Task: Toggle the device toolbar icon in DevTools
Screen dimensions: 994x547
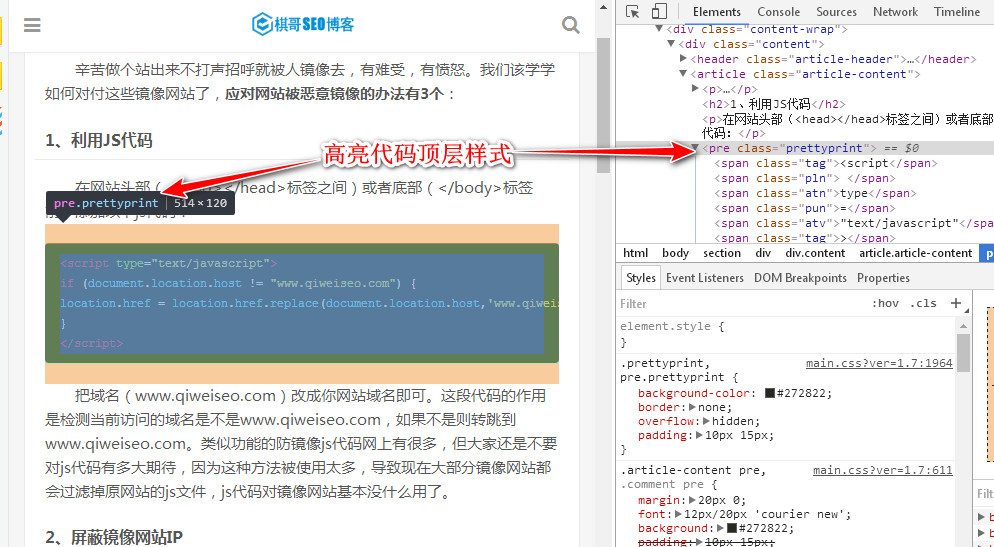Action: 659,11
